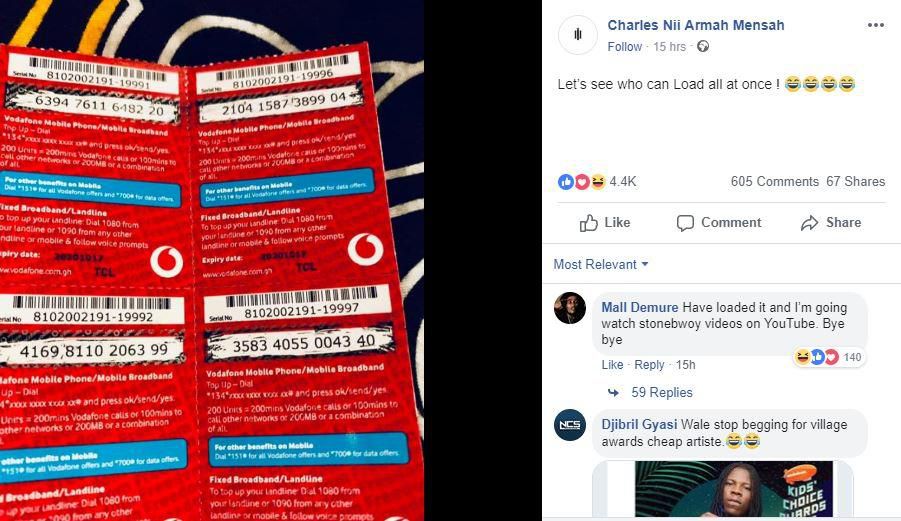
Task: Click the Vodafone recharge cards photo
Action: (212, 260)
